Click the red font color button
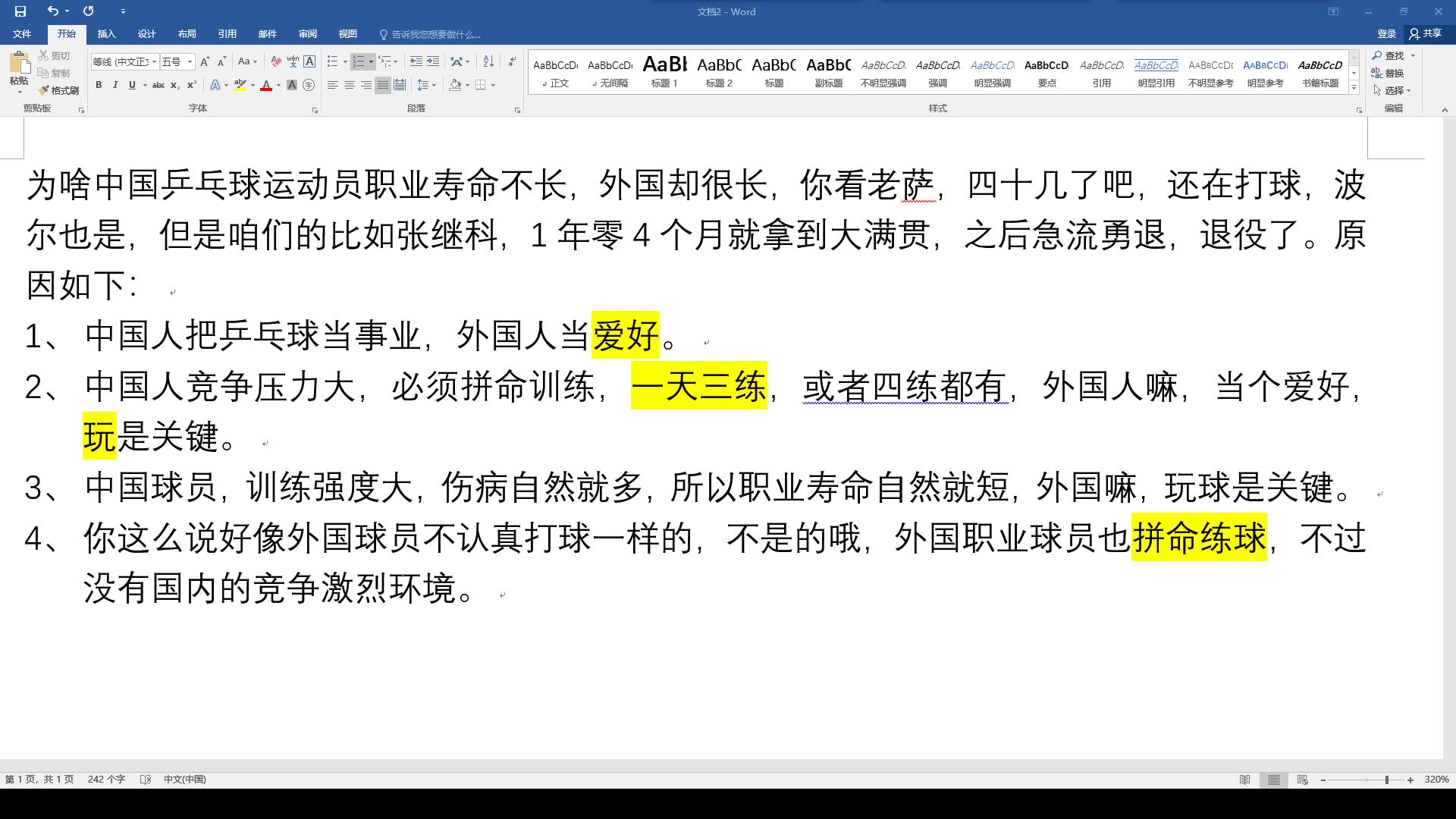The width and height of the screenshot is (1456, 819). pyautogui.click(x=266, y=85)
